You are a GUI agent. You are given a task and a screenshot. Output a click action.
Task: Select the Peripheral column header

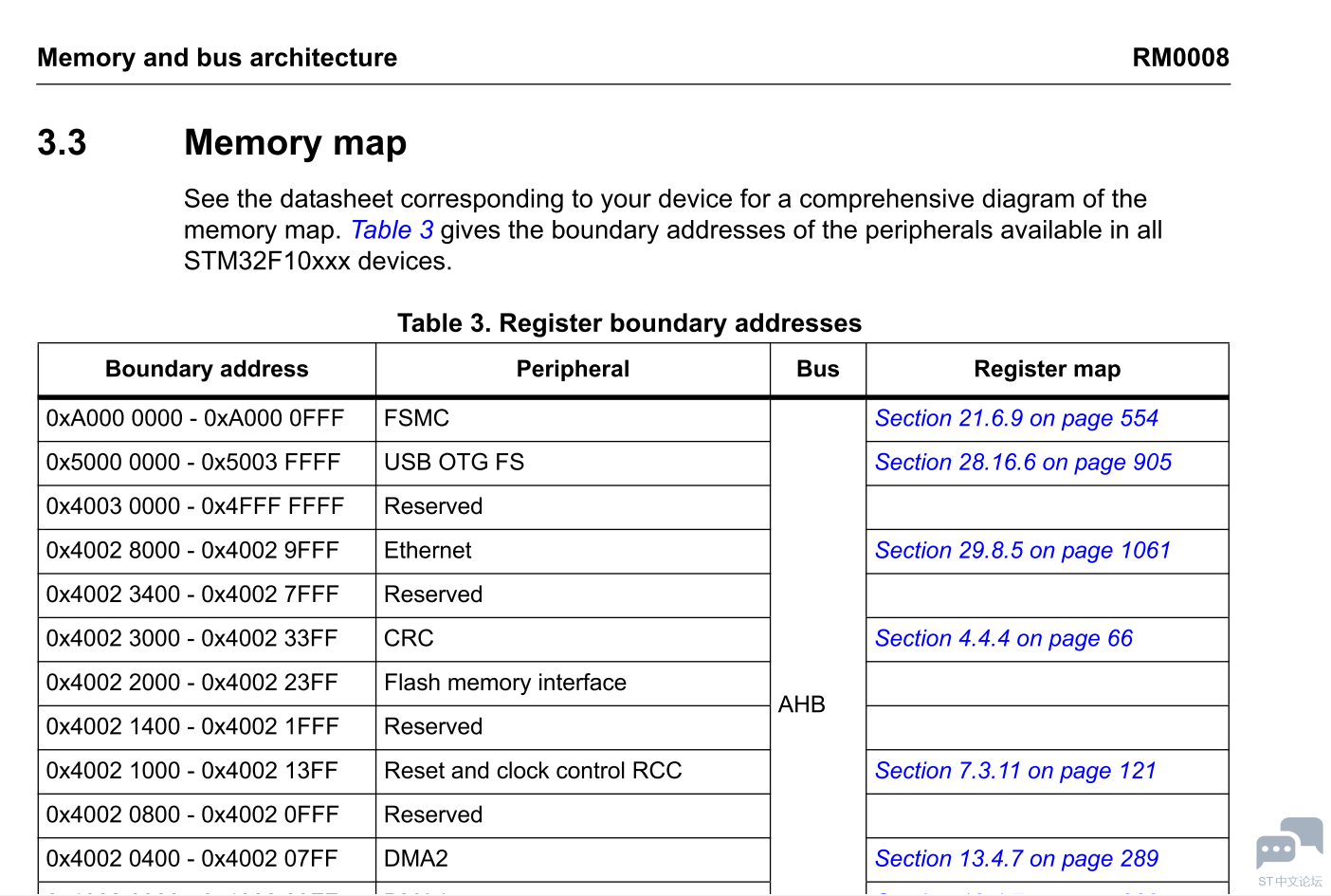point(573,369)
